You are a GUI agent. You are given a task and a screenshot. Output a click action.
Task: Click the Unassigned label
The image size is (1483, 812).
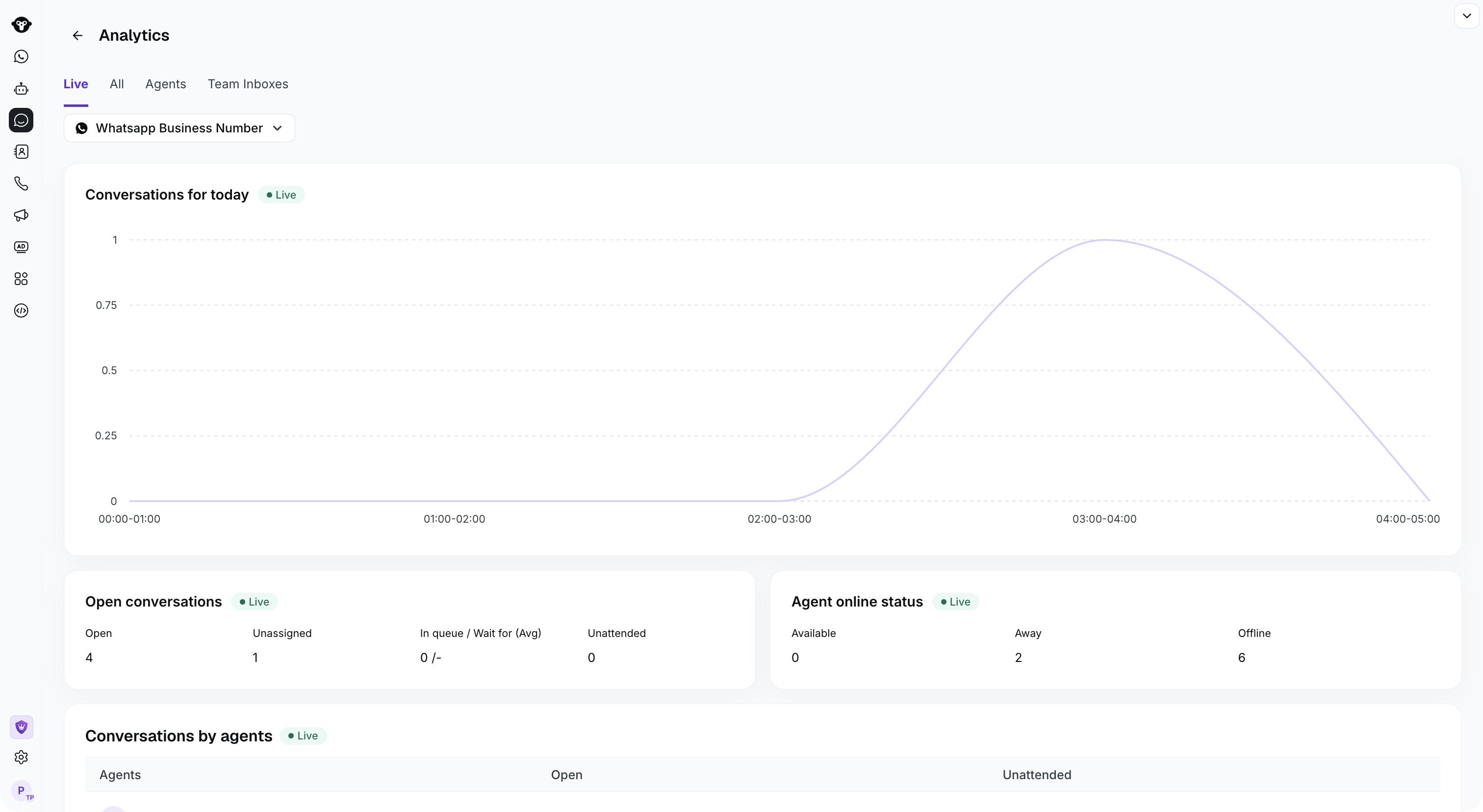282,633
